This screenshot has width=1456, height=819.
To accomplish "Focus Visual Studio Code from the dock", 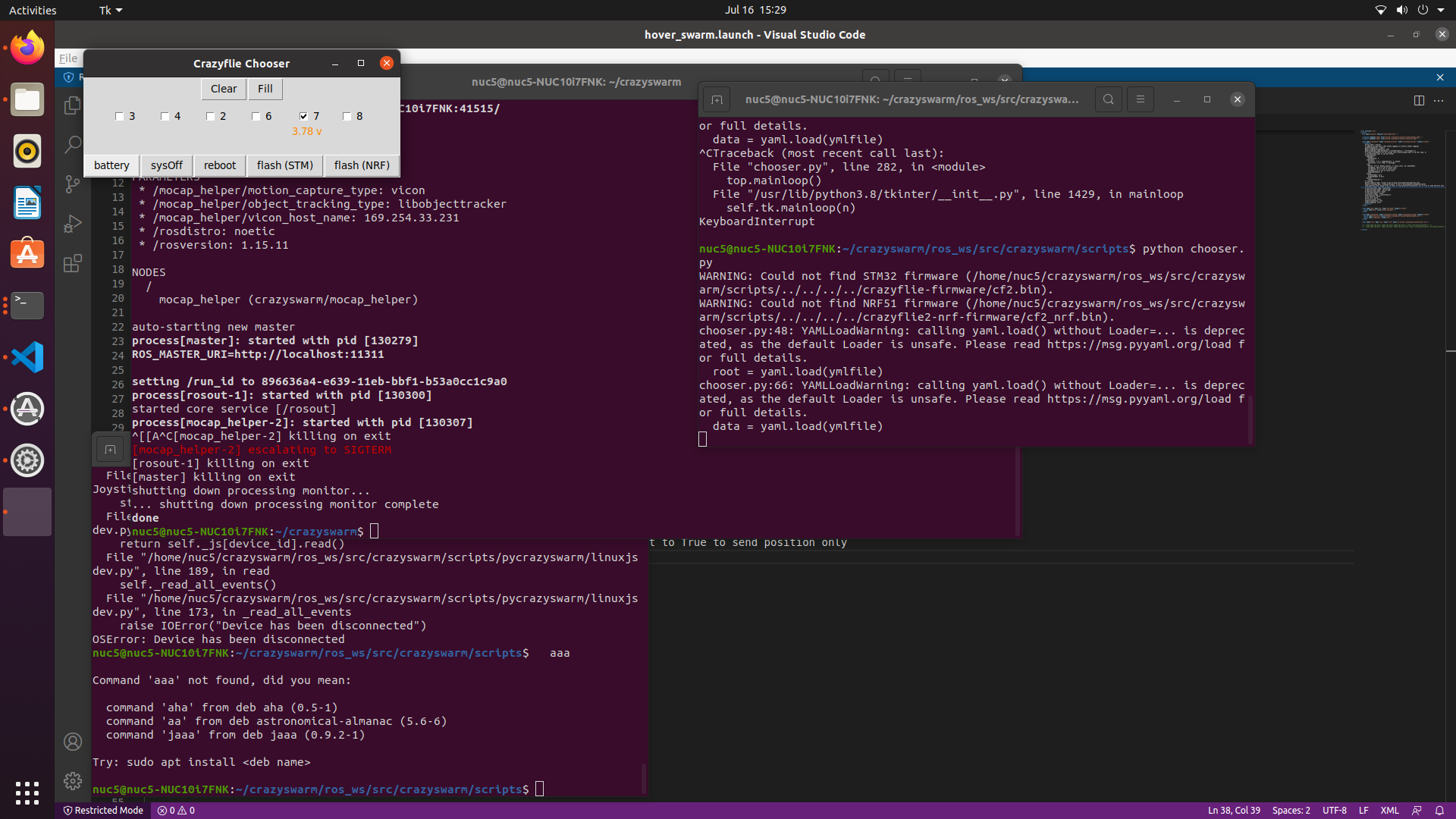I will [27, 357].
